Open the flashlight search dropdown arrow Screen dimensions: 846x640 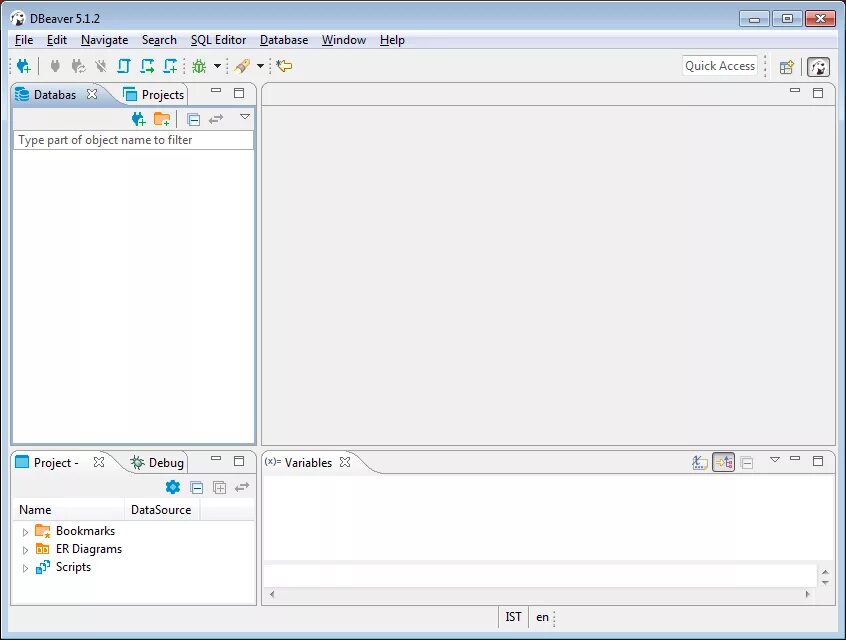click(260, 66)
